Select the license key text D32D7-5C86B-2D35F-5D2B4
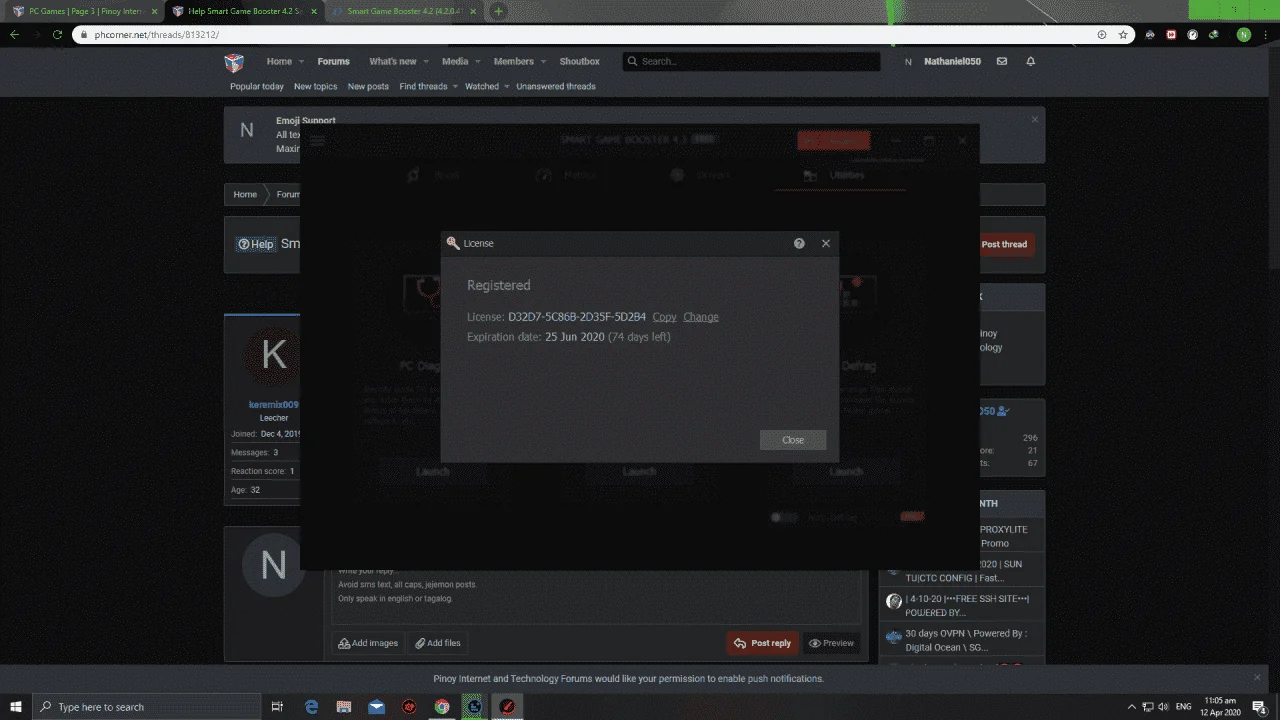 [x=577, y=317]
